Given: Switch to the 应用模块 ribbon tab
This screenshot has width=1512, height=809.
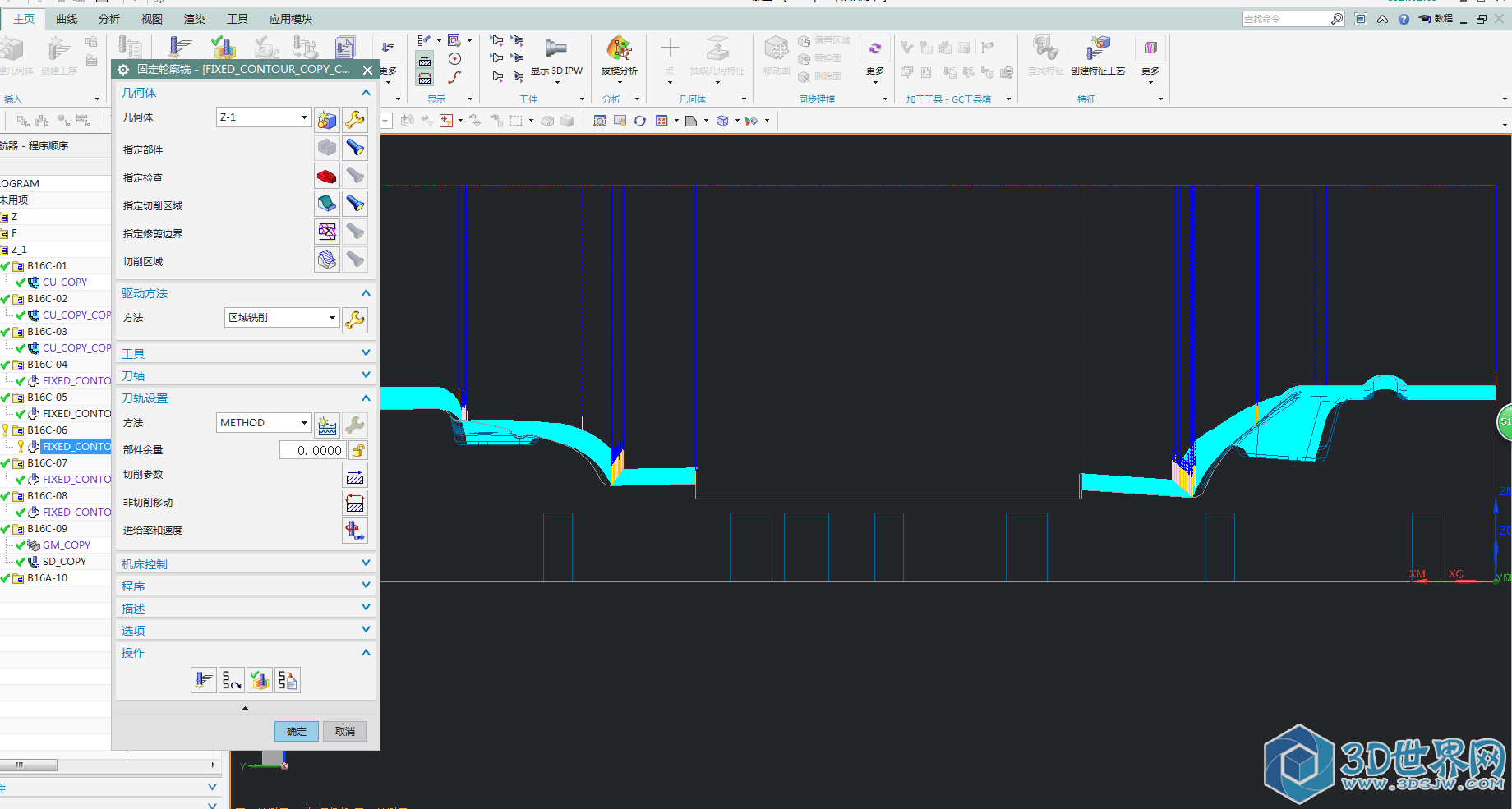Looking at the screenshot, I should pyautogui.click(x=291, y=19).
